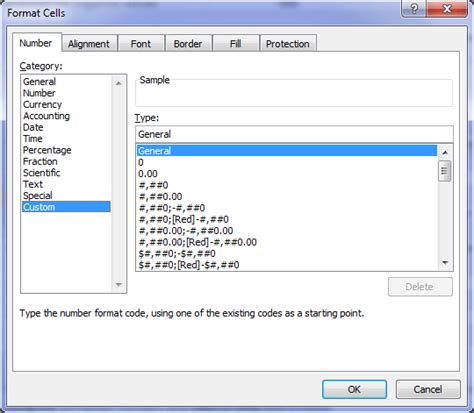Open the Font tab

(141, 44)
